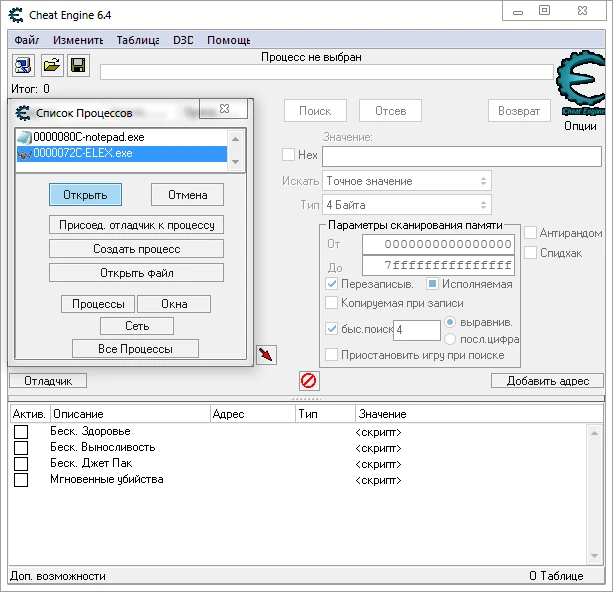613x592 pixels.
Task: Click the Все Процессы button
Action: [x=135, y=348]
